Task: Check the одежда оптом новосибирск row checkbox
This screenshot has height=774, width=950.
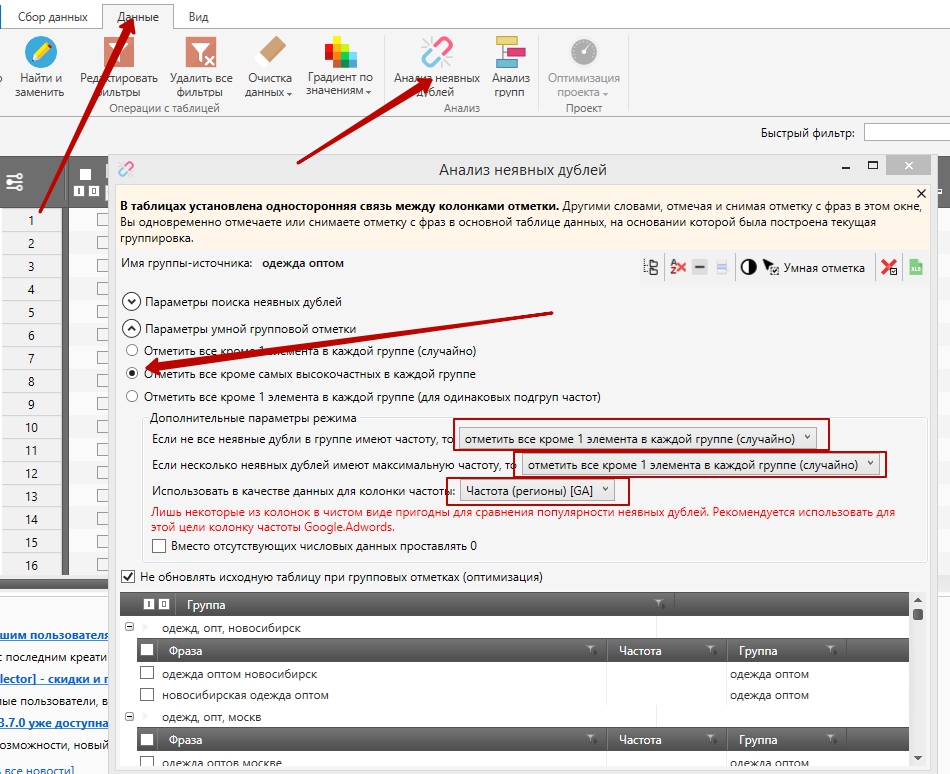Action: [x=147, y=673]
